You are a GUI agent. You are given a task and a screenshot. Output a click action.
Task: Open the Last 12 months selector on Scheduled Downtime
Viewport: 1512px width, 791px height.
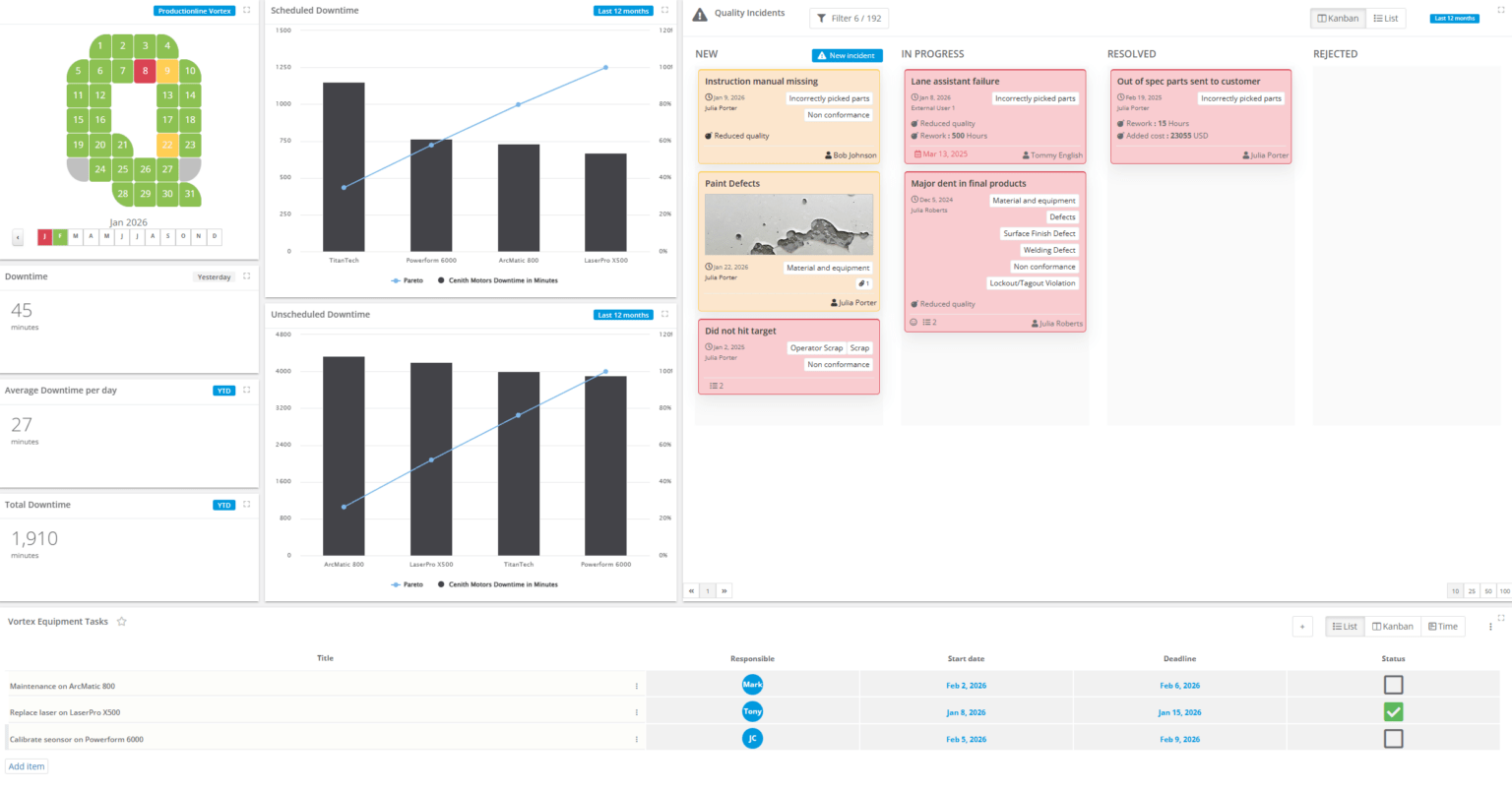click(623, 11)
